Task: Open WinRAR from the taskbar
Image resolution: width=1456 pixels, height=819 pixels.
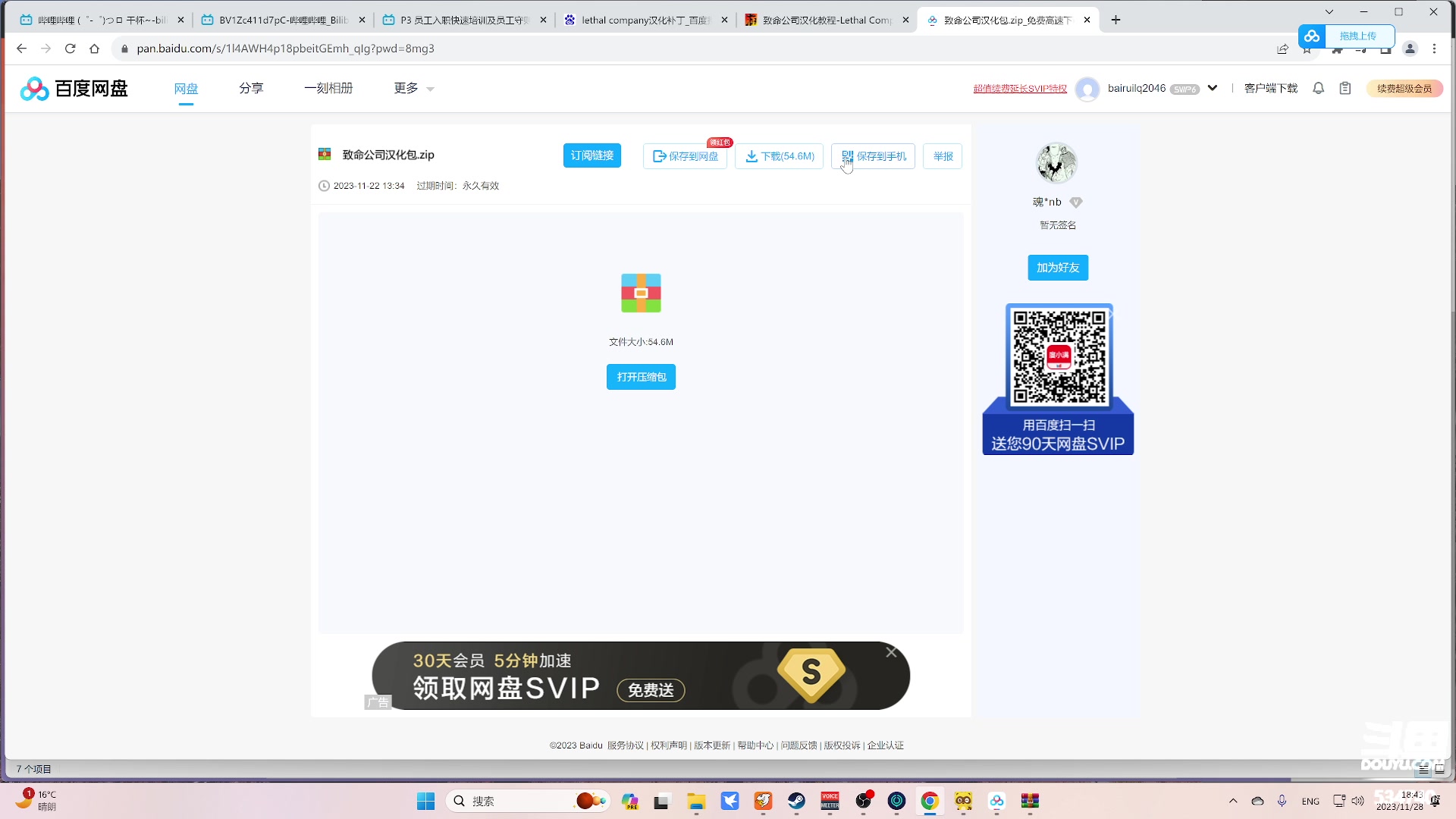Action: [x=1030, y=801]
